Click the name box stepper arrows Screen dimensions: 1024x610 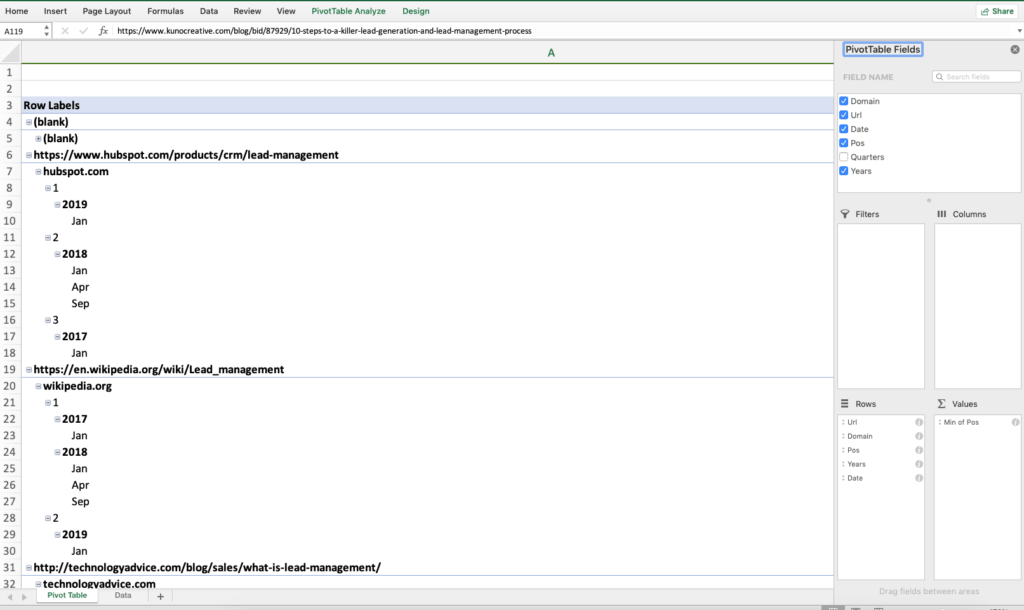pos(46,31)
